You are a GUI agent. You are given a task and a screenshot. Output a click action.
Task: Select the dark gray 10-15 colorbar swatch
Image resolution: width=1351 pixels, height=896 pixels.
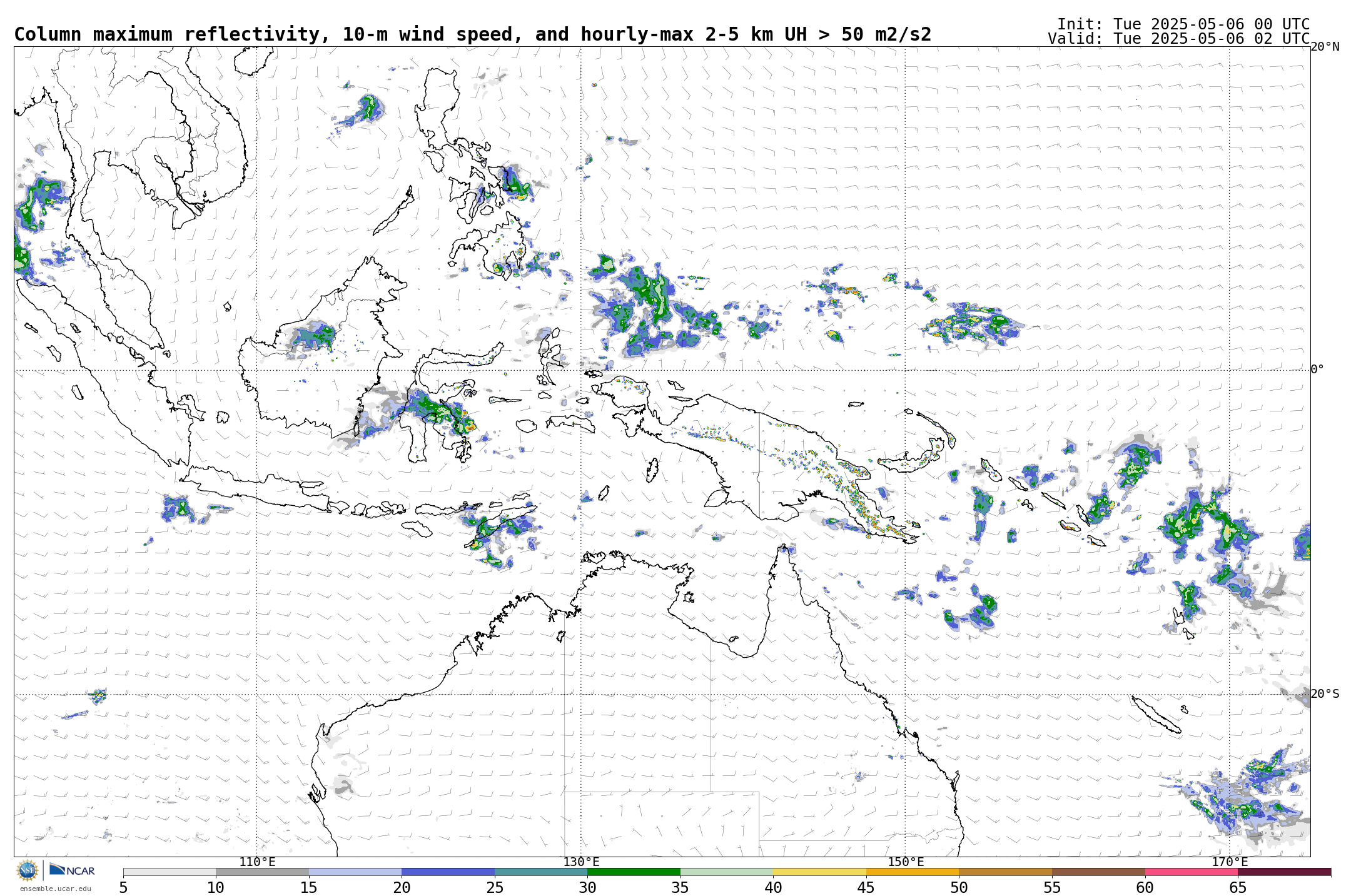click(262, 872)
